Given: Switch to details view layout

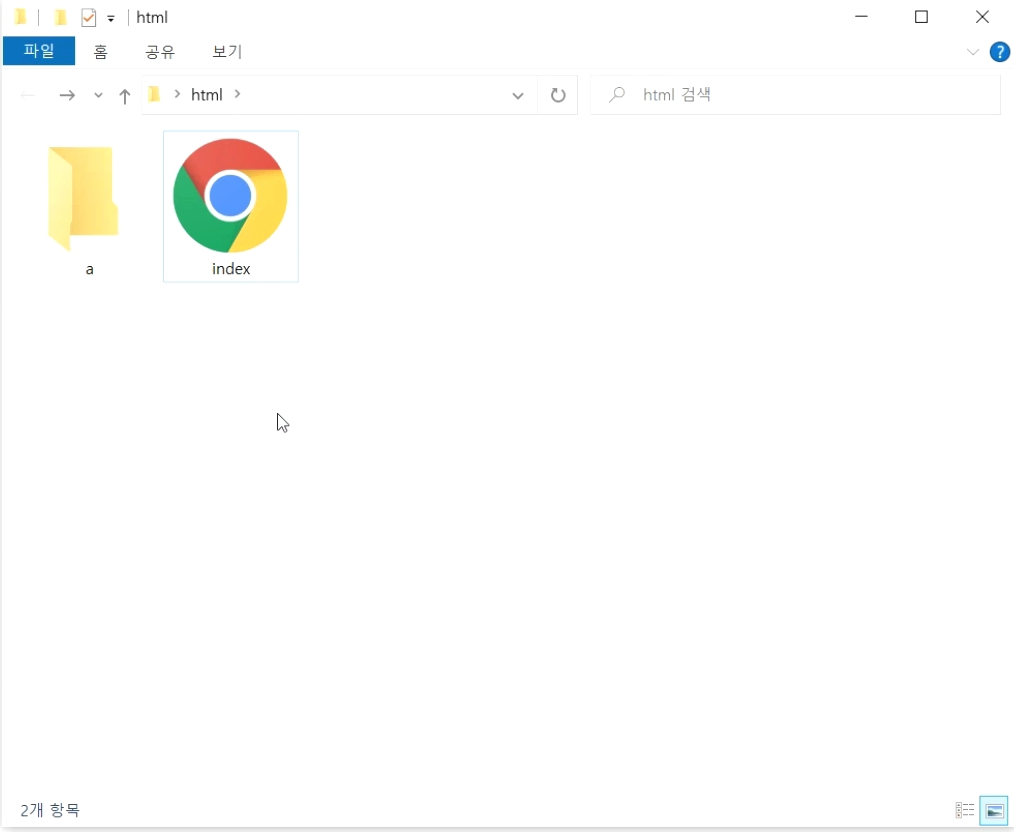Looking at the screenshot, I should click(x=965, y=809).
